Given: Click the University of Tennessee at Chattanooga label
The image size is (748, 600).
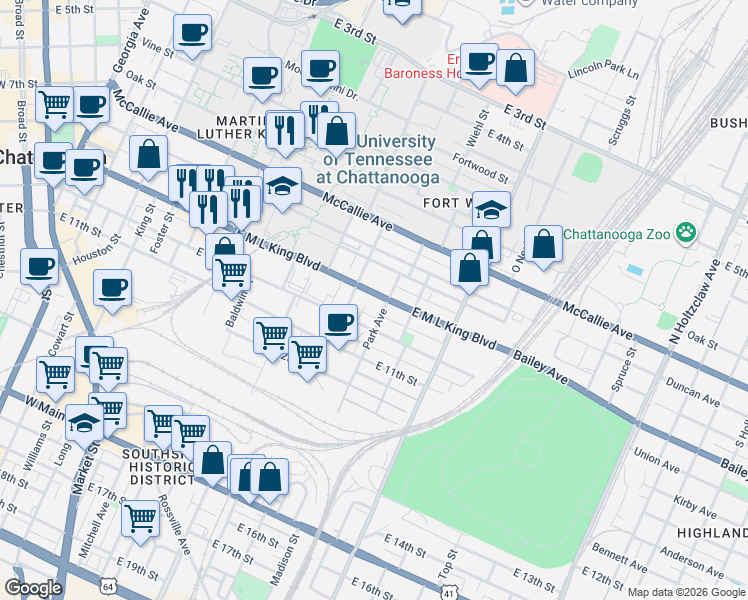Looking at the screenshot, I should coord(378,159).
